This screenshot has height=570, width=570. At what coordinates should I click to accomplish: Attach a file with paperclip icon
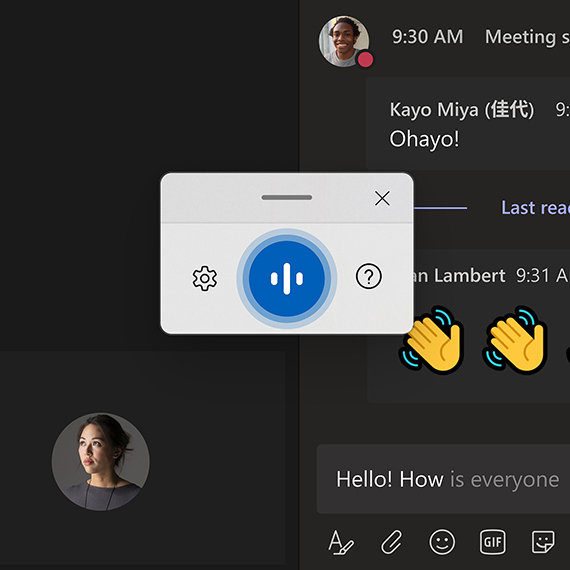(x=392, y=542)
